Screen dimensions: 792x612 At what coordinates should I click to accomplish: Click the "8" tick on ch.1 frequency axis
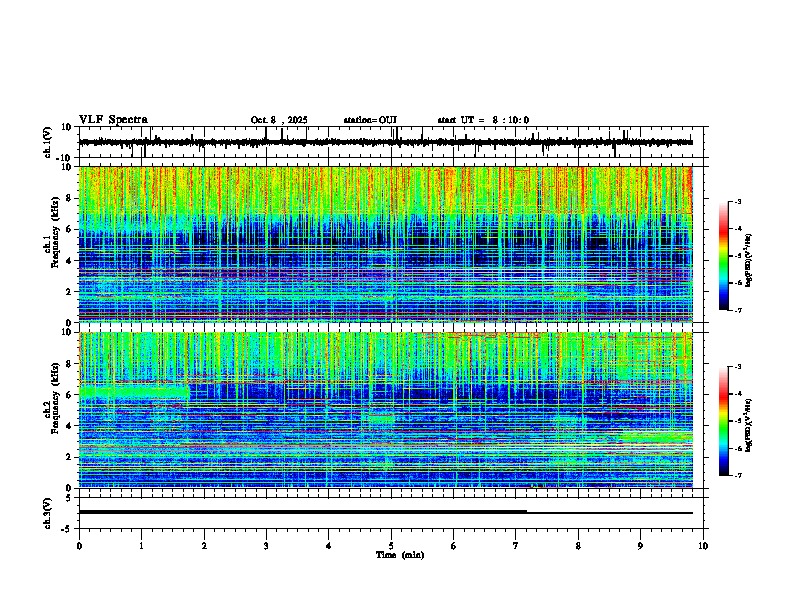(69, 198)
